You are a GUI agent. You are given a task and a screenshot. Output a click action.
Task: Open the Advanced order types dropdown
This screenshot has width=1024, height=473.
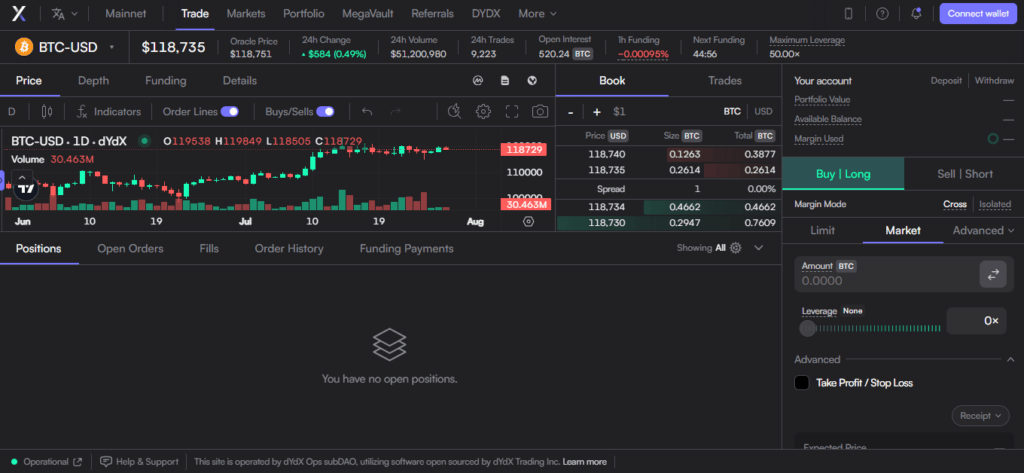click(984, 231)
